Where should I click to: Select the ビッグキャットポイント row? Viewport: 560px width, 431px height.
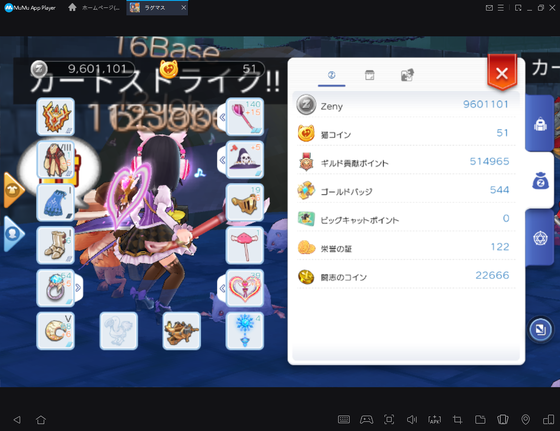pos(406,219)
